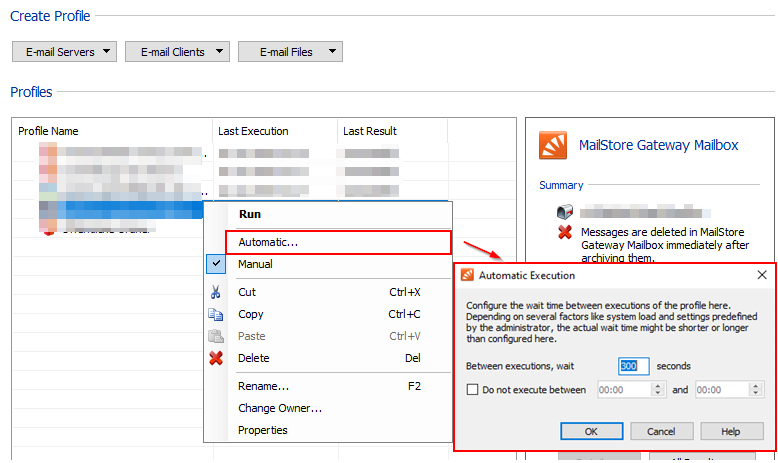Click the Cut scissors icon
778x463 pixels.
click(x=215, y=292)
